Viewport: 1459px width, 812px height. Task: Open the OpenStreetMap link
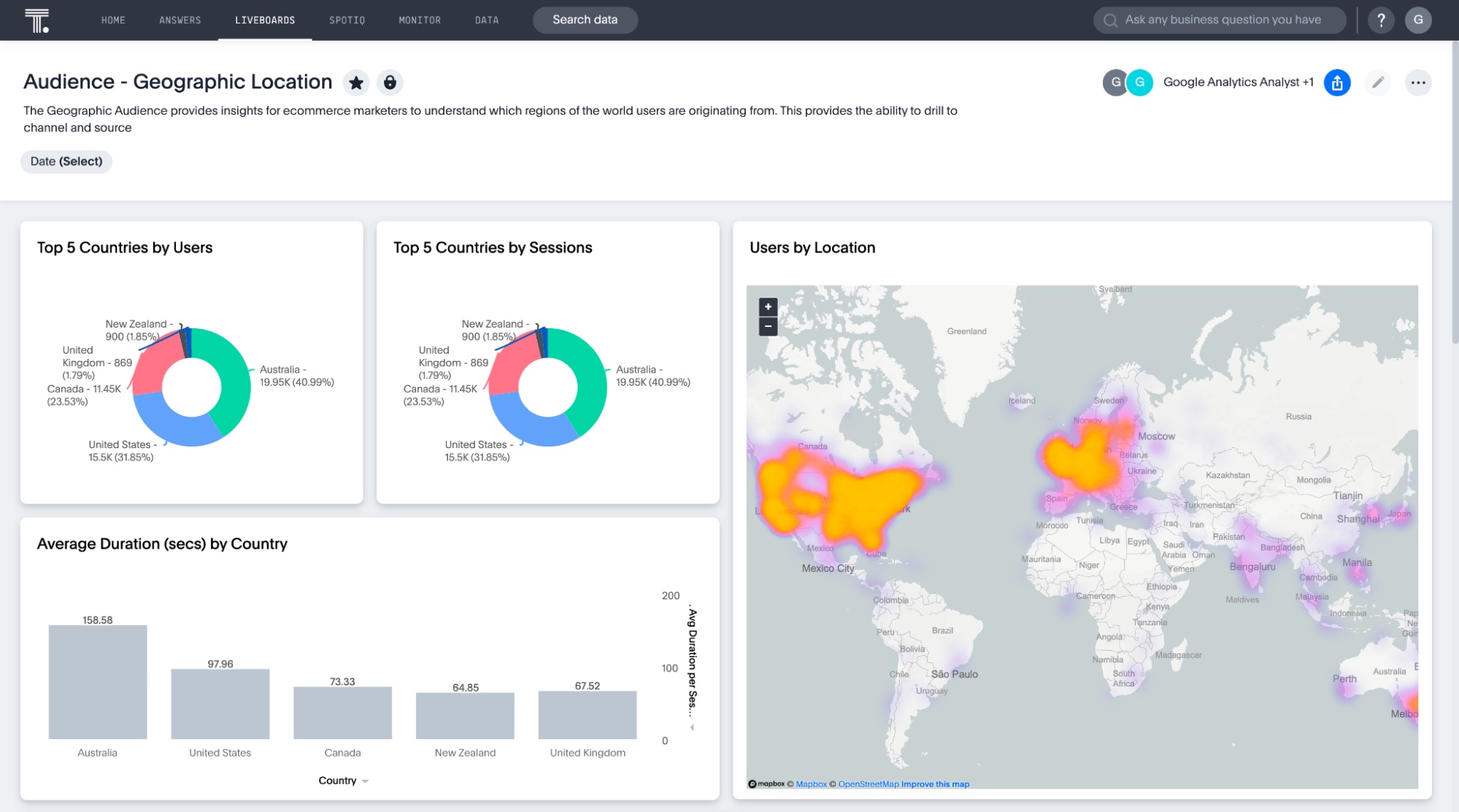868,784
